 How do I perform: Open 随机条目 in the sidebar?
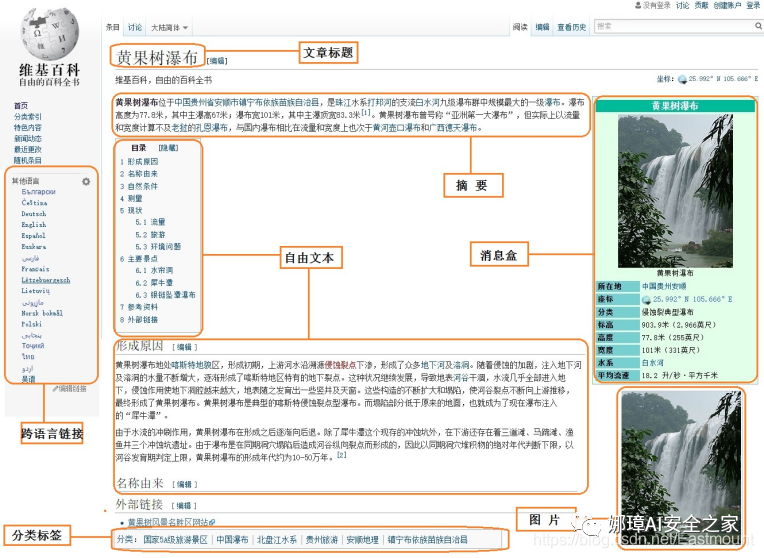(x=28, y=161)
